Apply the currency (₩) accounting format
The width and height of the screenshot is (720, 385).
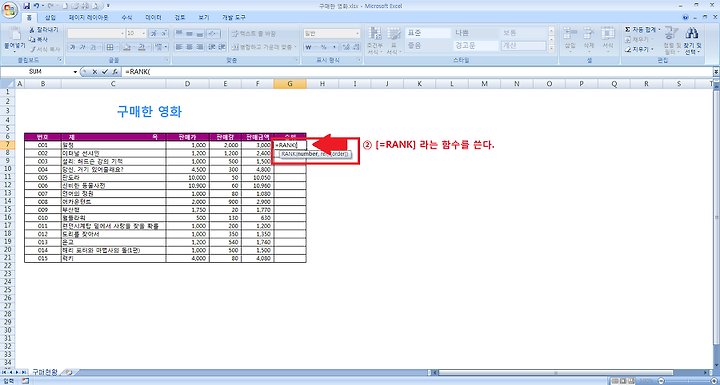pyautogui.click(x=309, y=47)
